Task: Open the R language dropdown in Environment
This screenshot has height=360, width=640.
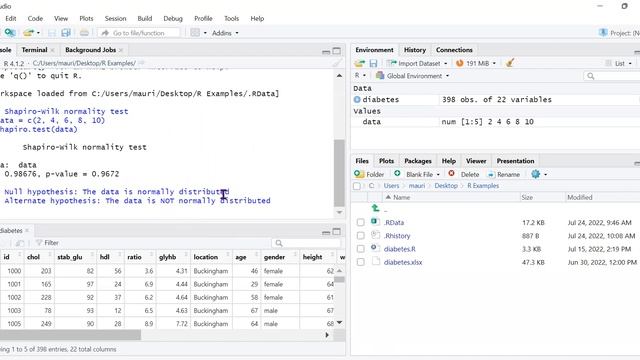Action: [x=360, y=76]
